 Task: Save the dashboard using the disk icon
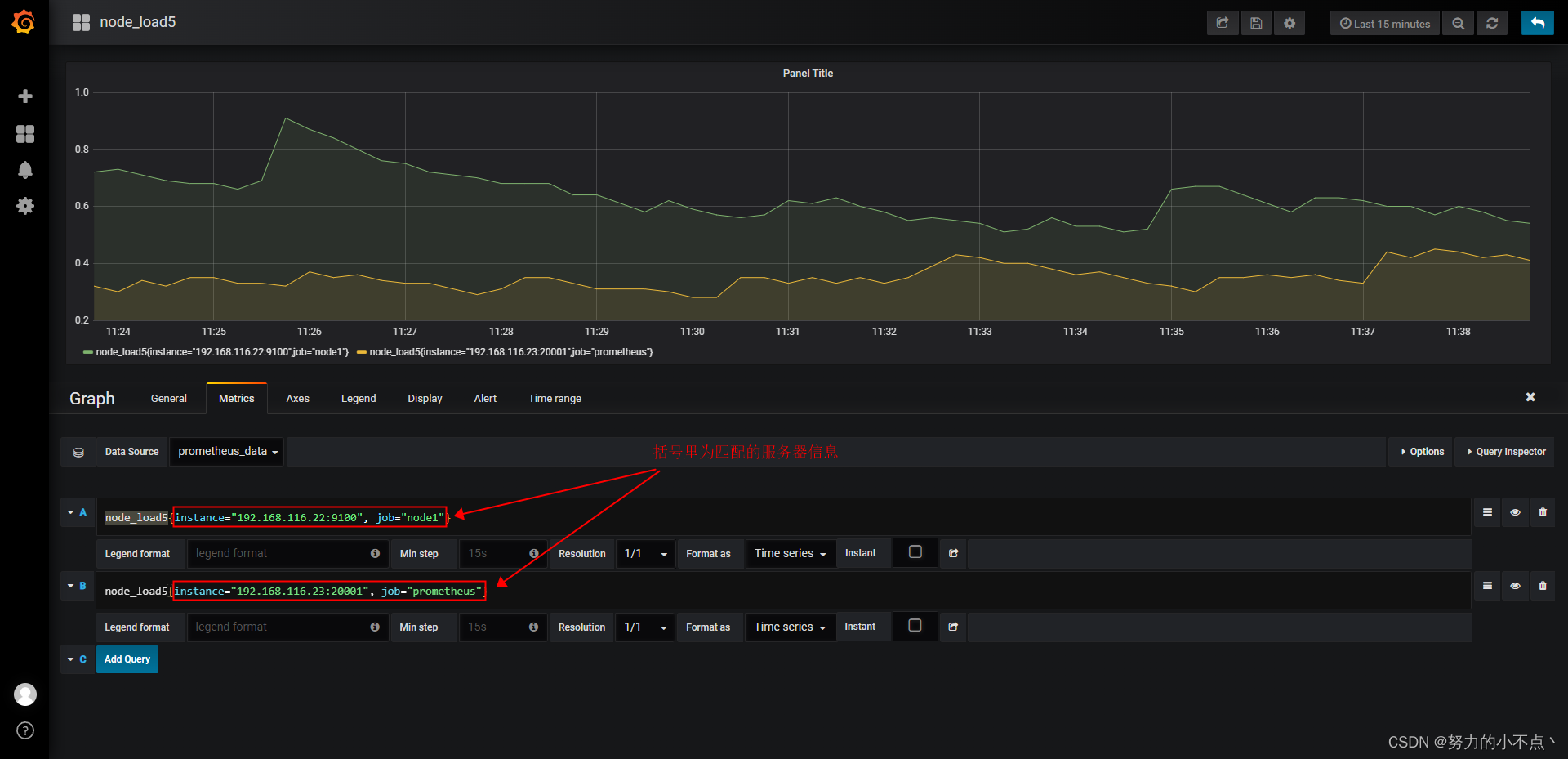1256,23
